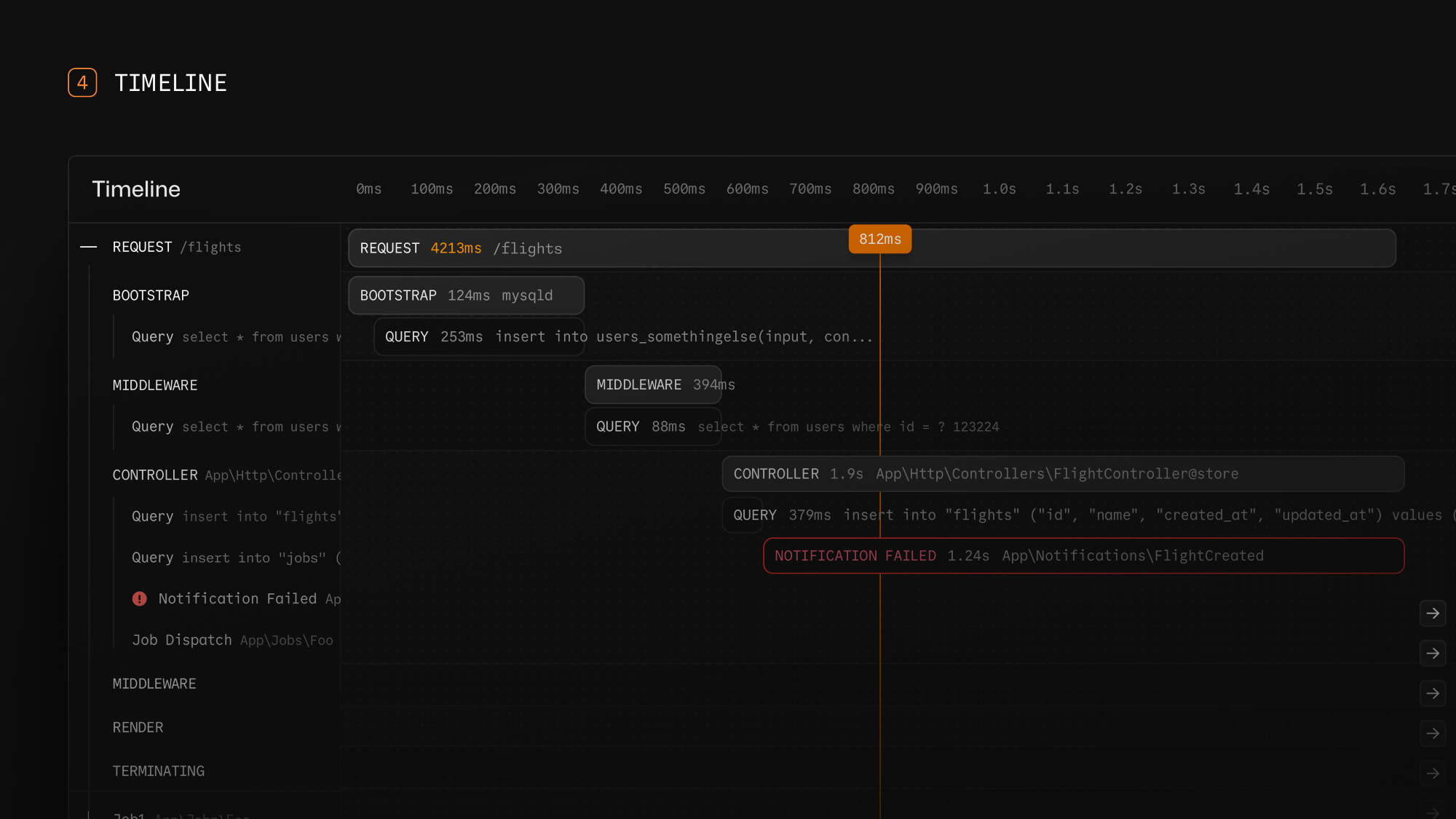The image size is (1456, 819).
Task: Click the red Notification Failed error icon
Action: pos(140,598)
